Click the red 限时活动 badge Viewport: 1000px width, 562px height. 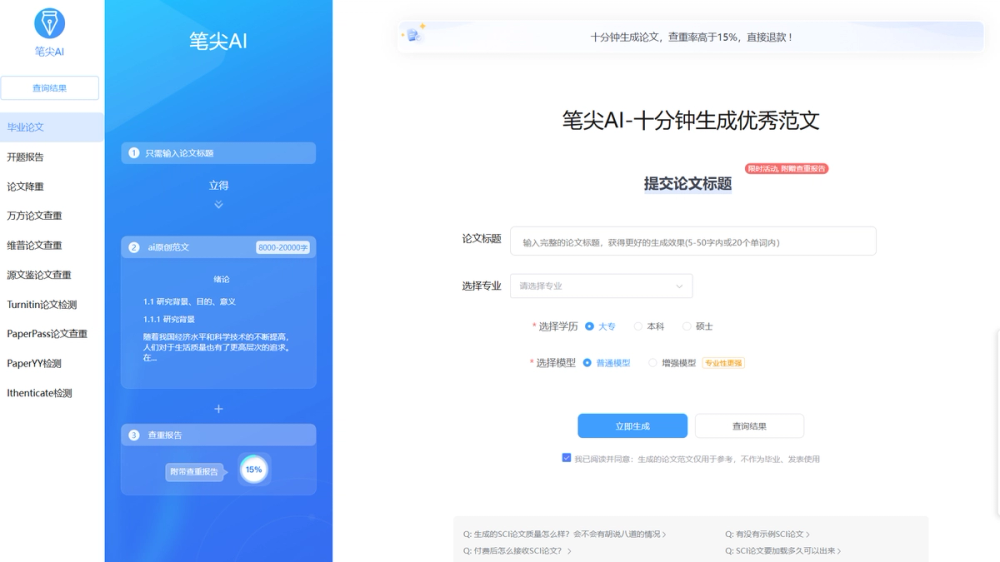point(786,168)
